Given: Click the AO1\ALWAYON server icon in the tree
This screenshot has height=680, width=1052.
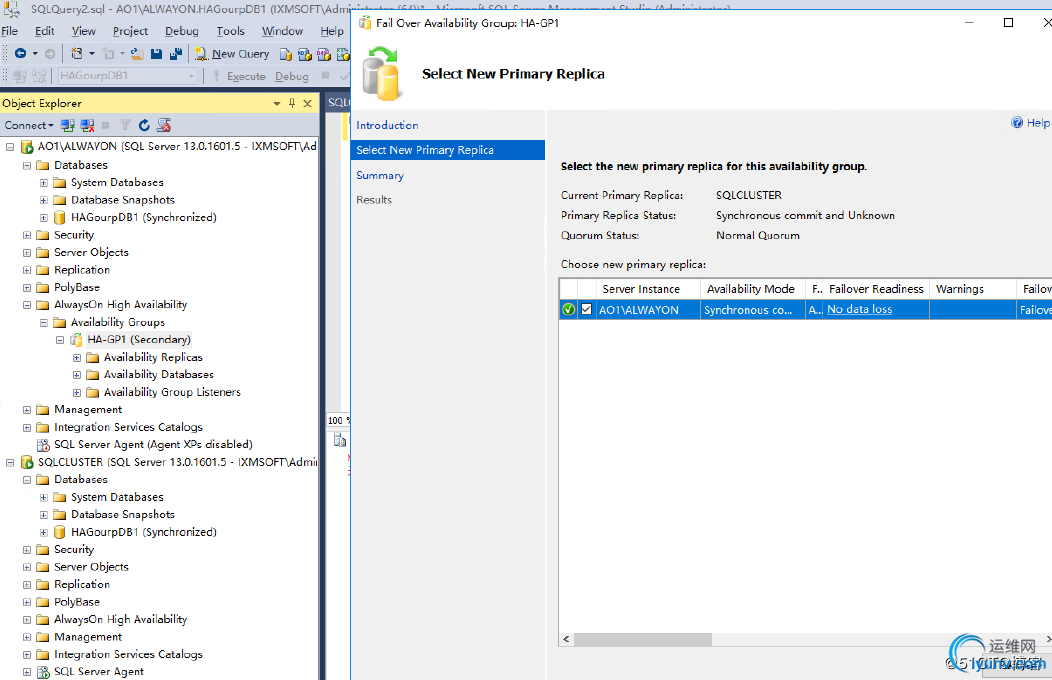Looking at the screenshot, I should coord(27,146).
